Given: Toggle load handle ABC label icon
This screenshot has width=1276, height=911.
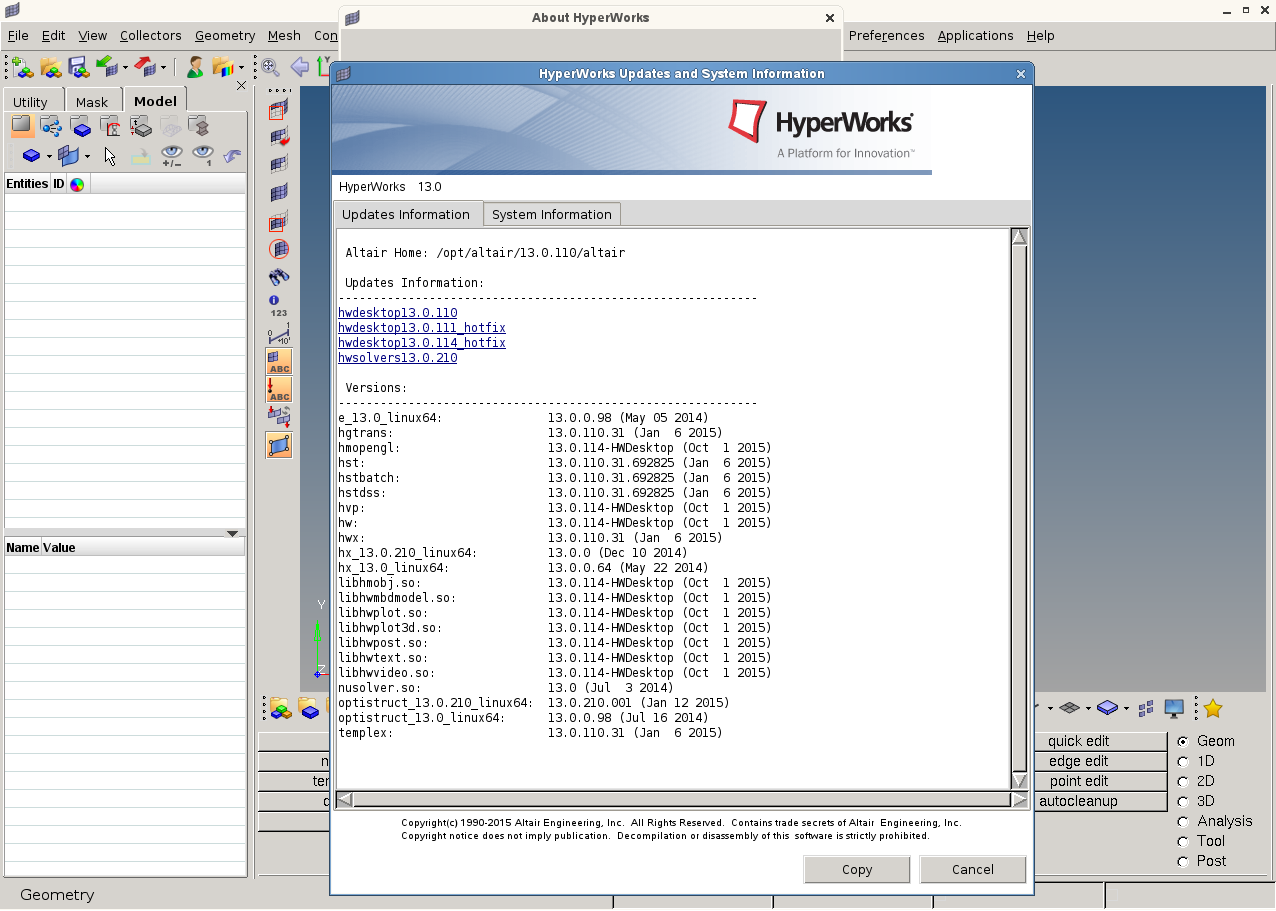Looking at the screenshot, I should pyautogui.click(x=279, y=390).
